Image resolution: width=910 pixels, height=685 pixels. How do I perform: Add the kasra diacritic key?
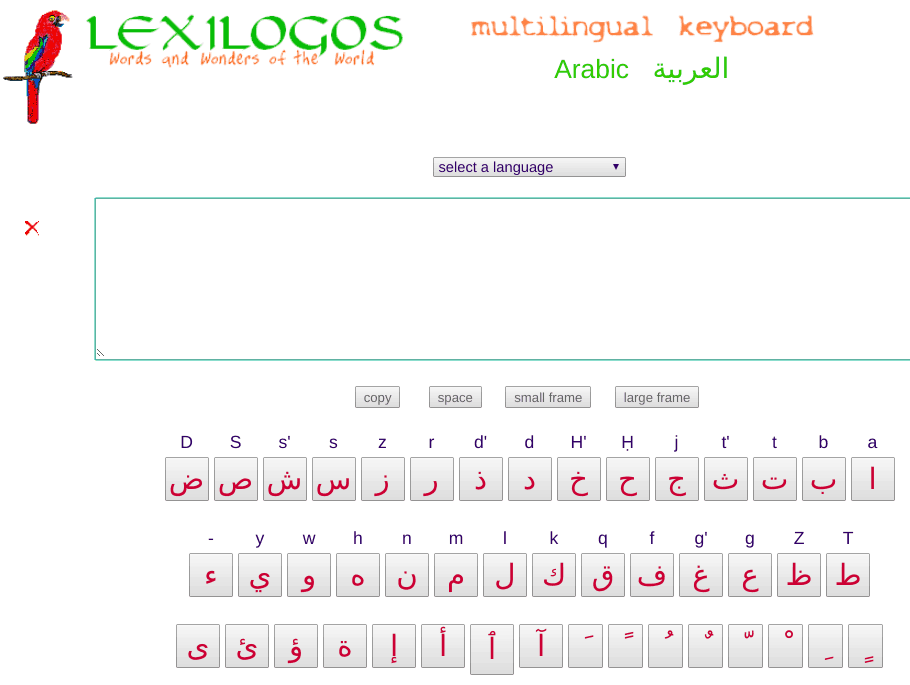pos(825,646)
